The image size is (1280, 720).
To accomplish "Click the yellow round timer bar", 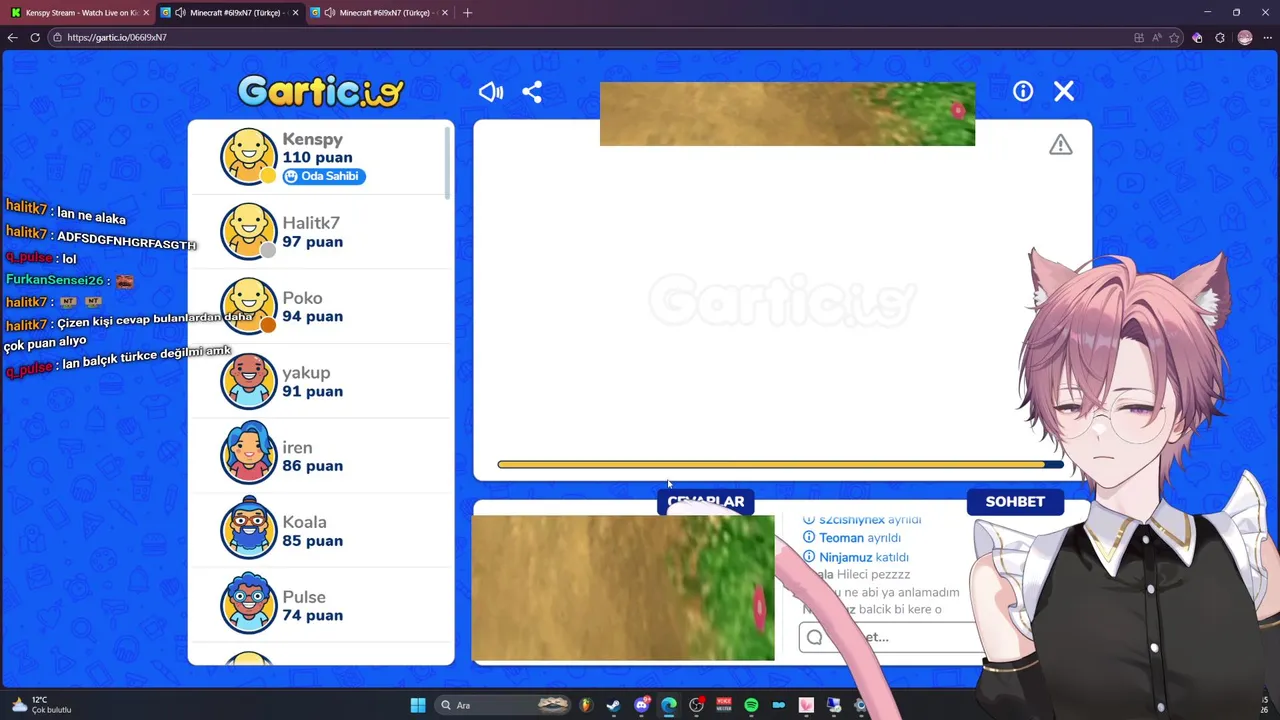I will tap(780, 464).
